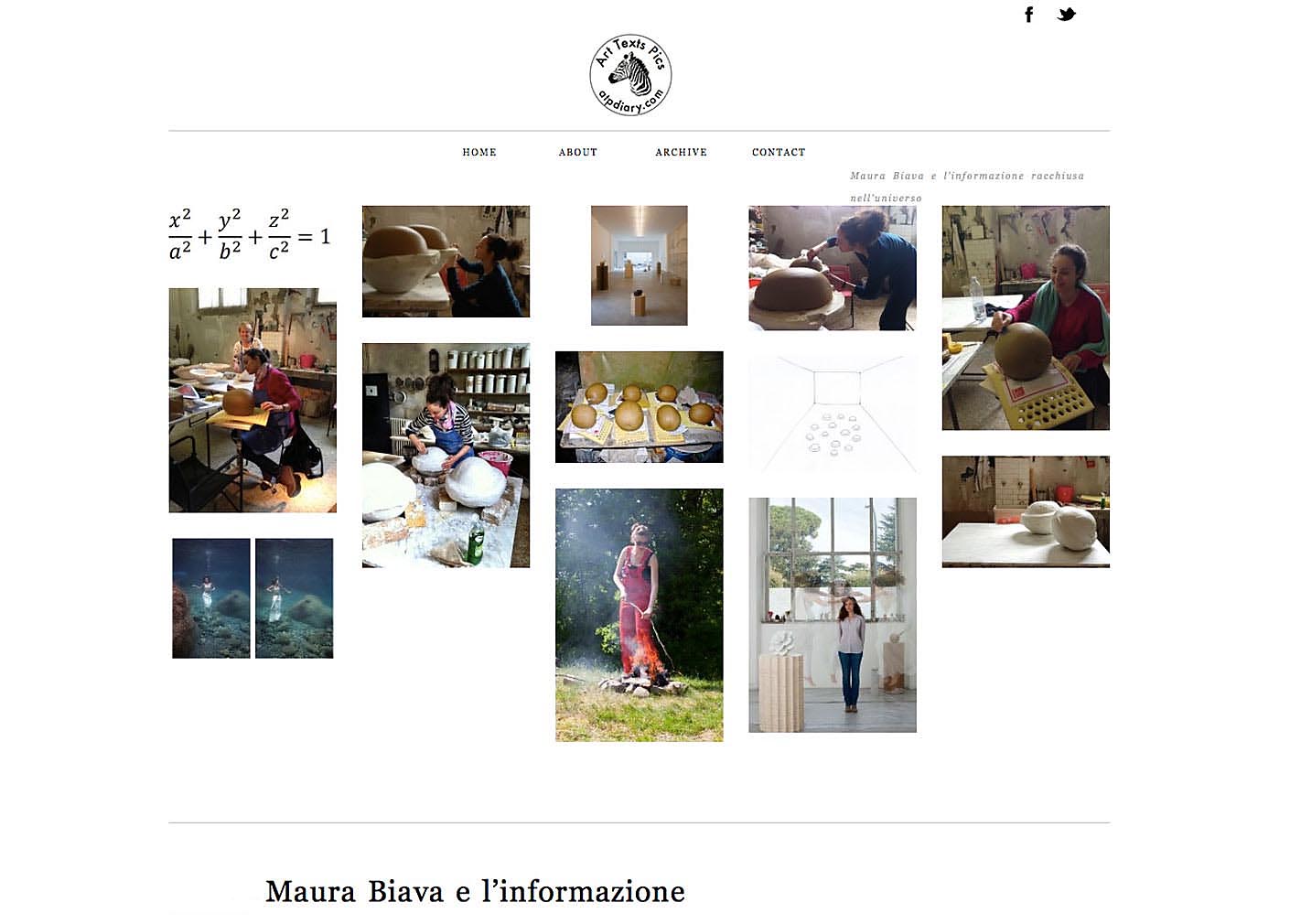Image resolution: width=1290 pixels, height=924 pixels.
Task: Open the Facebook page icon
Action: pos(1029,15)
